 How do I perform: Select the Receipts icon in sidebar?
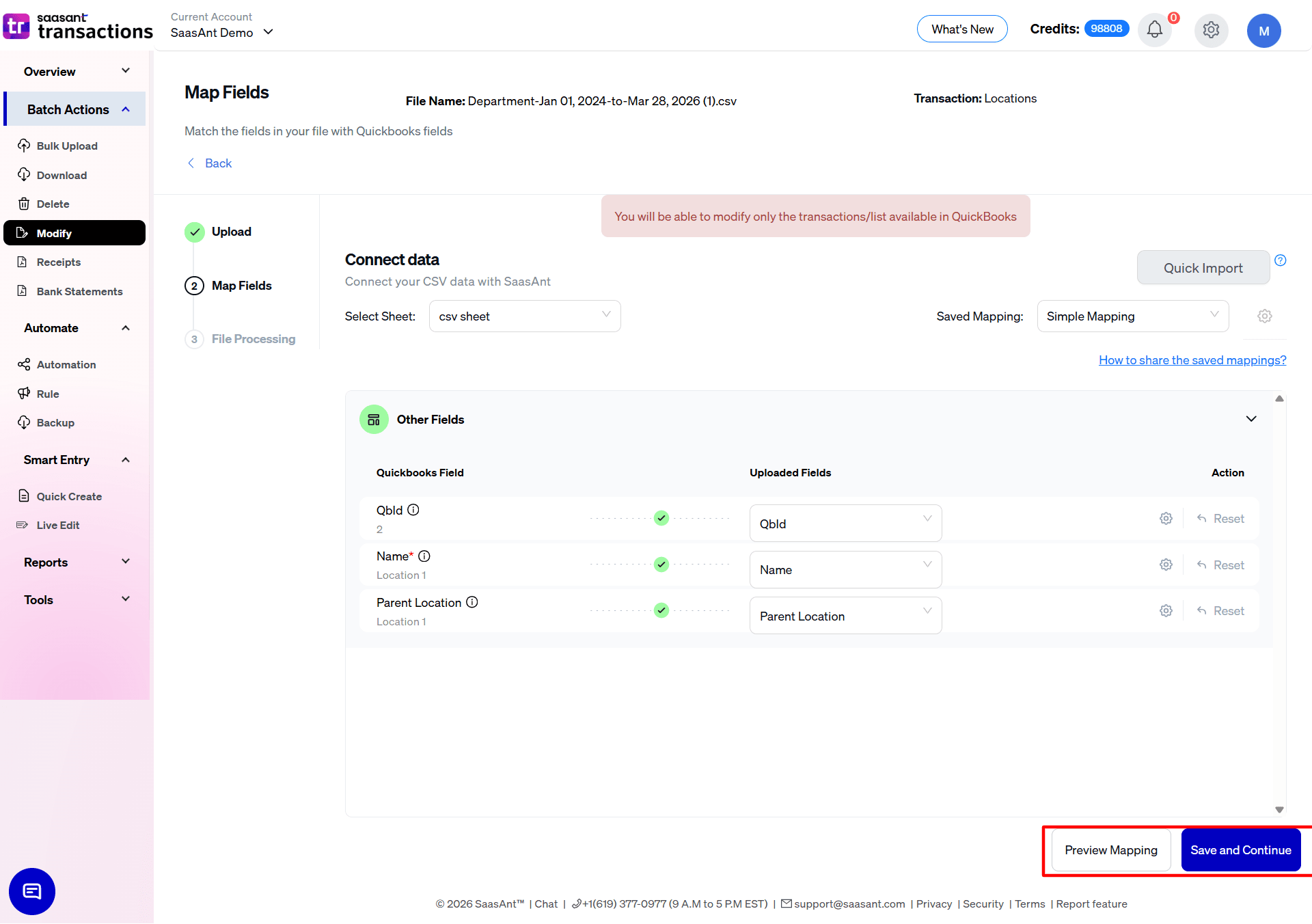24,262
